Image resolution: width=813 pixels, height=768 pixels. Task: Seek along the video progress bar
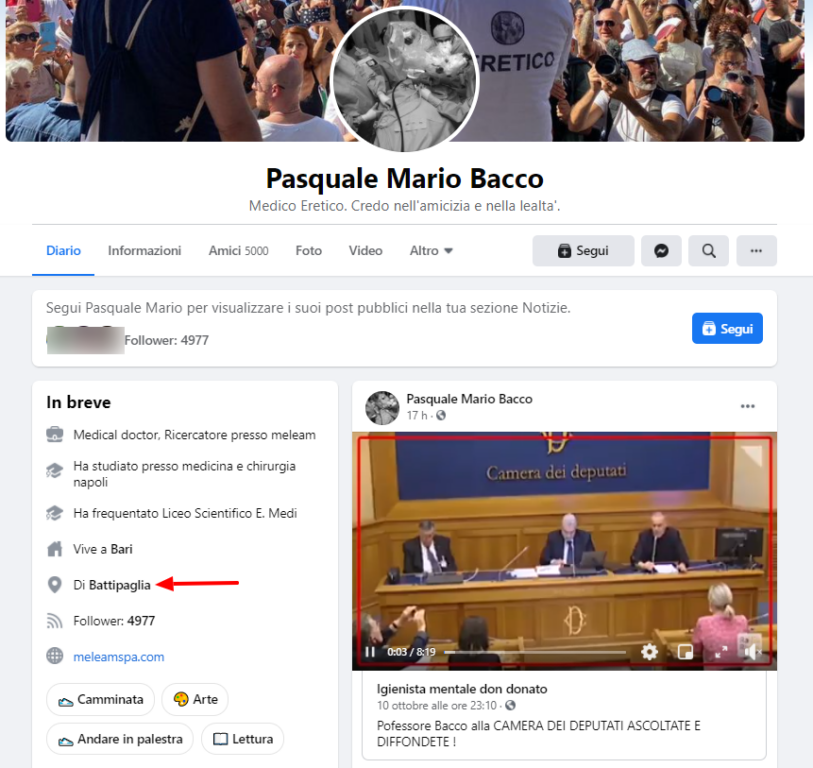[535, 652]
